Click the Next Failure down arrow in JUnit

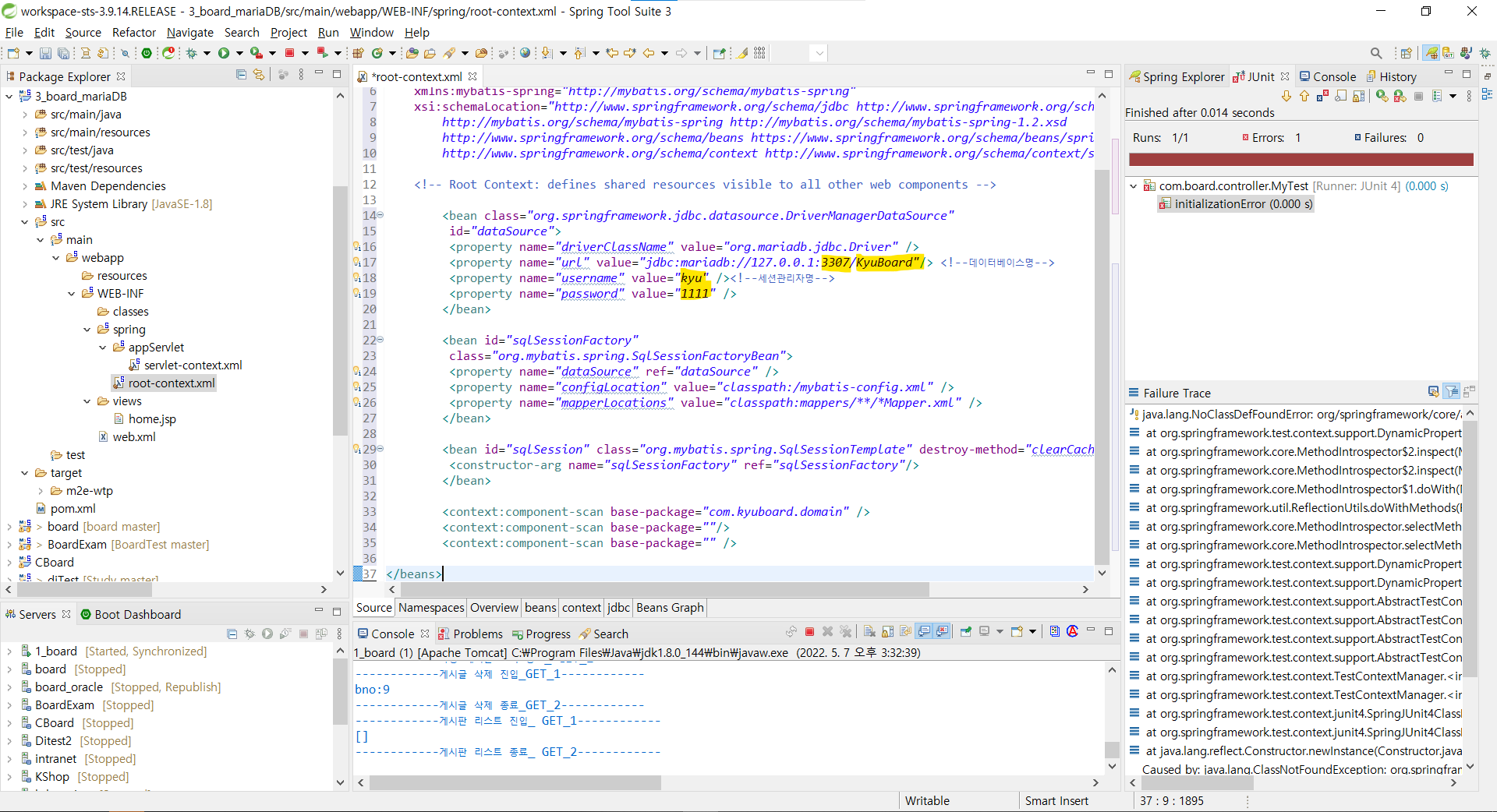[1286, 96]
